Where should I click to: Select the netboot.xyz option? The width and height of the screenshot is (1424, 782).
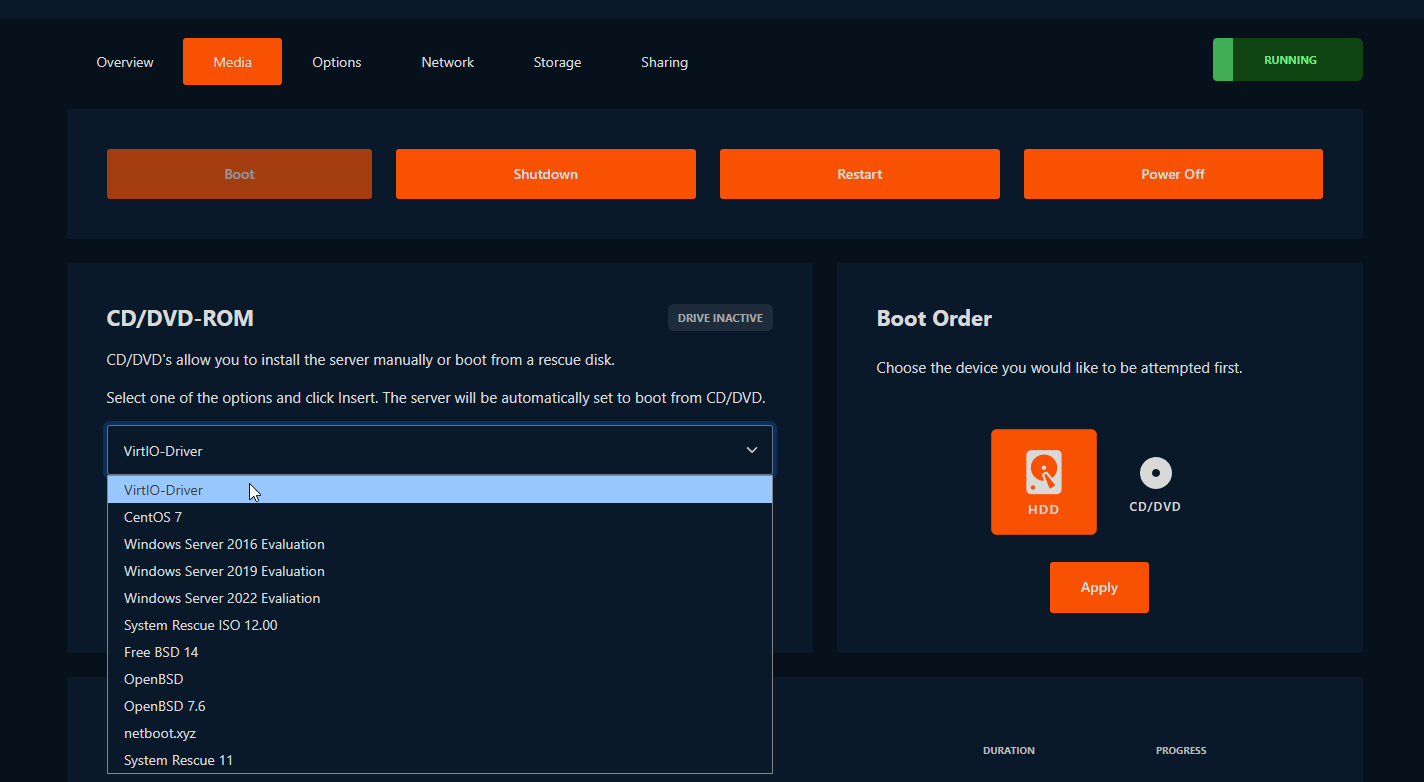(x=160, y=733)
